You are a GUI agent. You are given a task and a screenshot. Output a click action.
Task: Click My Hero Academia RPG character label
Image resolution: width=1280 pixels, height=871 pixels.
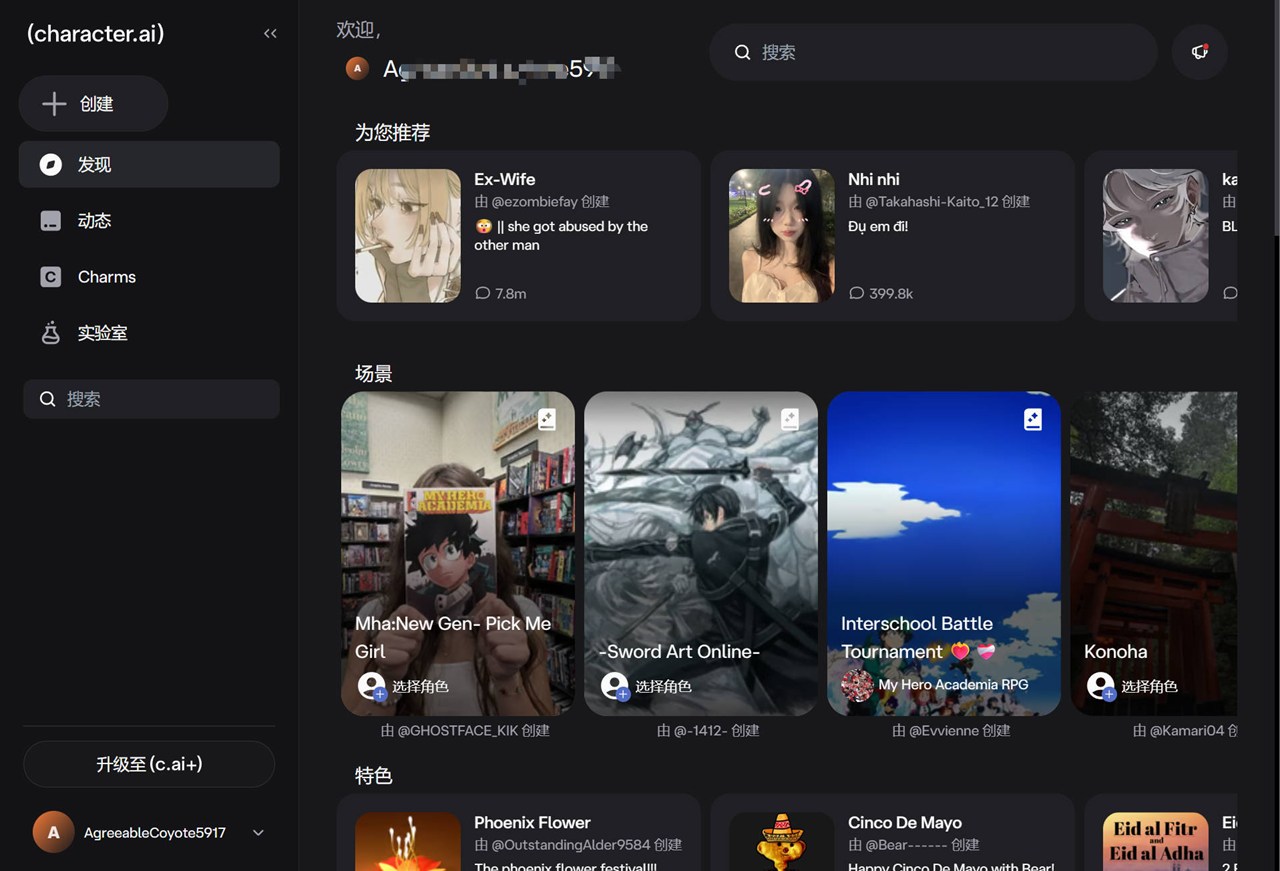(x=953, y=685)
